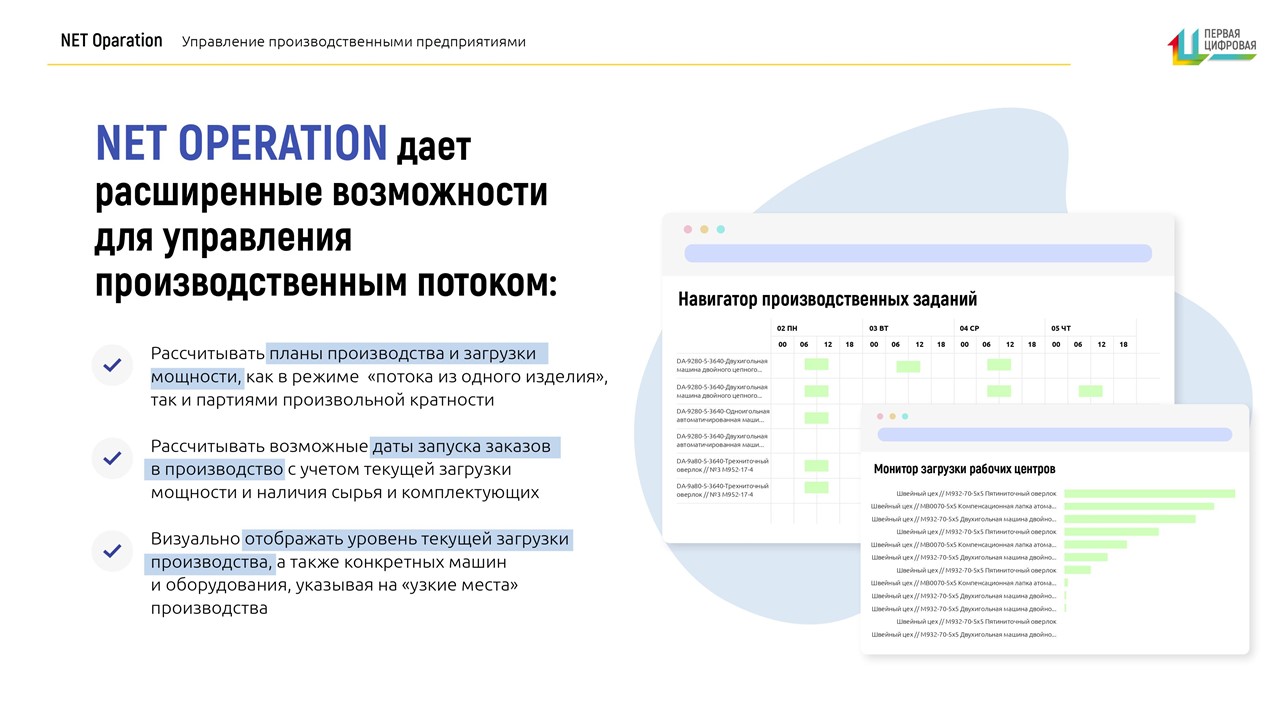1280x720 pixels.
Task: Click the NET Oparation header title
Action: tap(111, 41)
